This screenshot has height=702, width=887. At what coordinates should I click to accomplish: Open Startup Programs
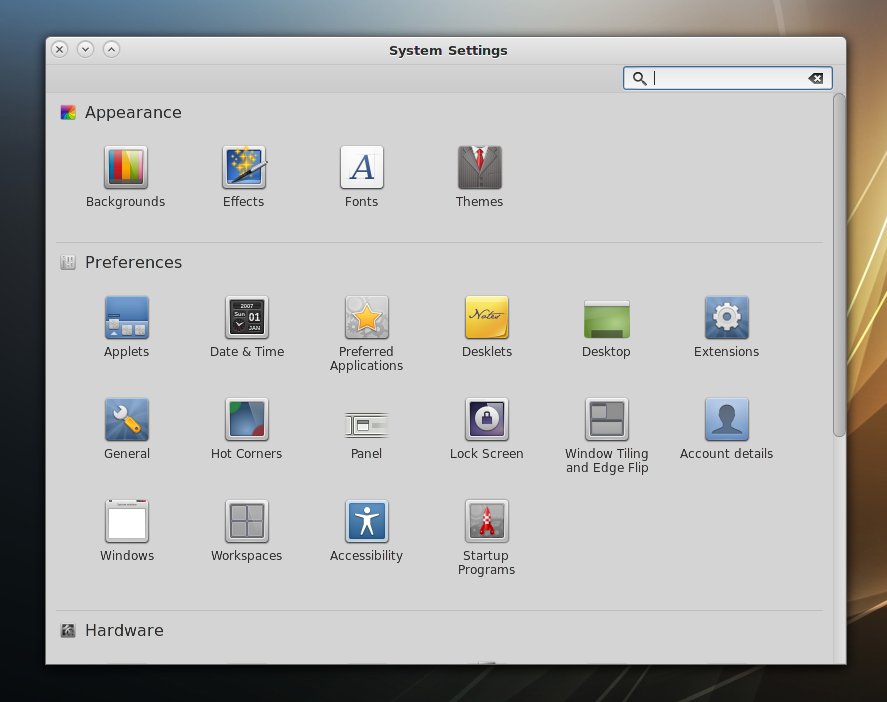pos(487,522)
